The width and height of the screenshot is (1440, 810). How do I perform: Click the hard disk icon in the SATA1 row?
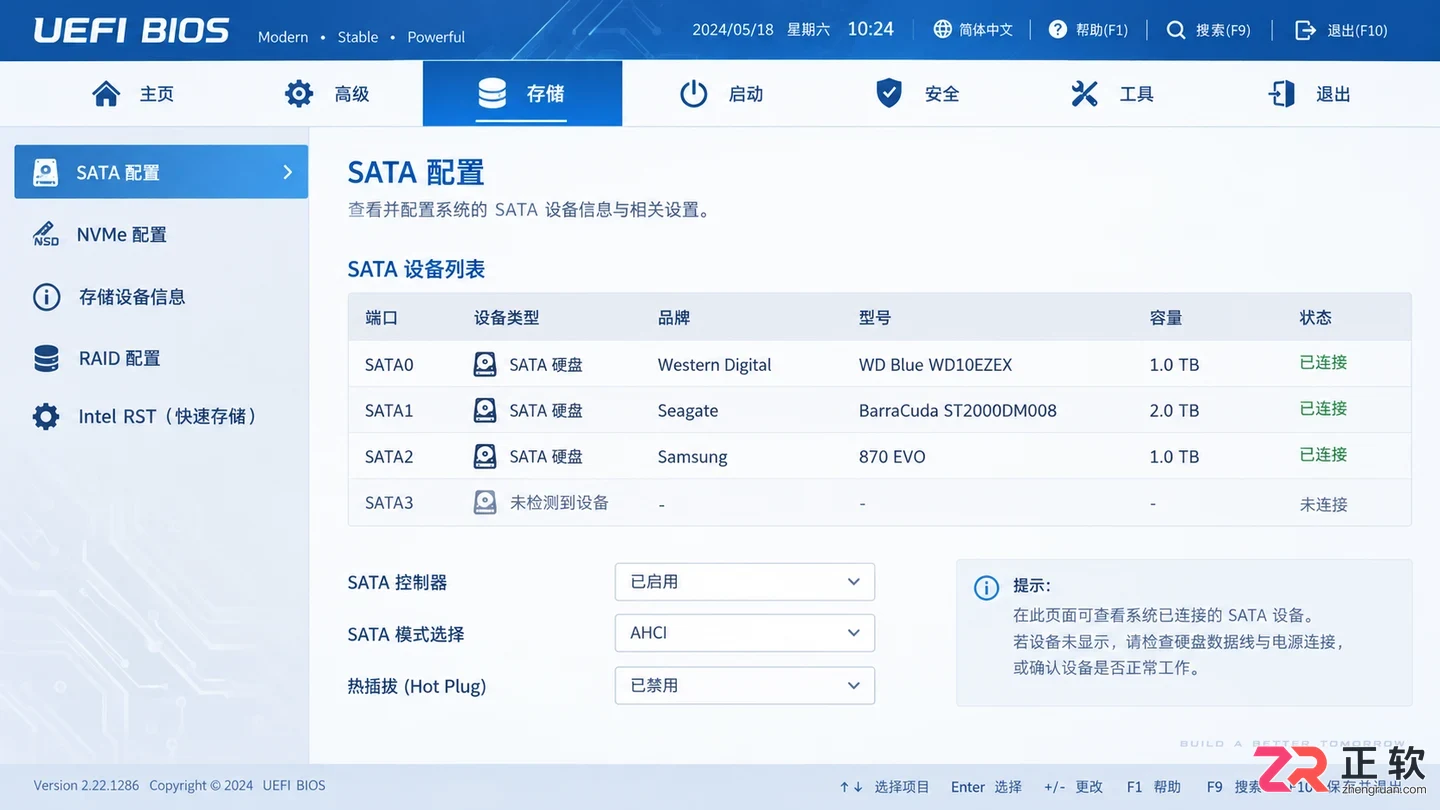tap(485, 410)
